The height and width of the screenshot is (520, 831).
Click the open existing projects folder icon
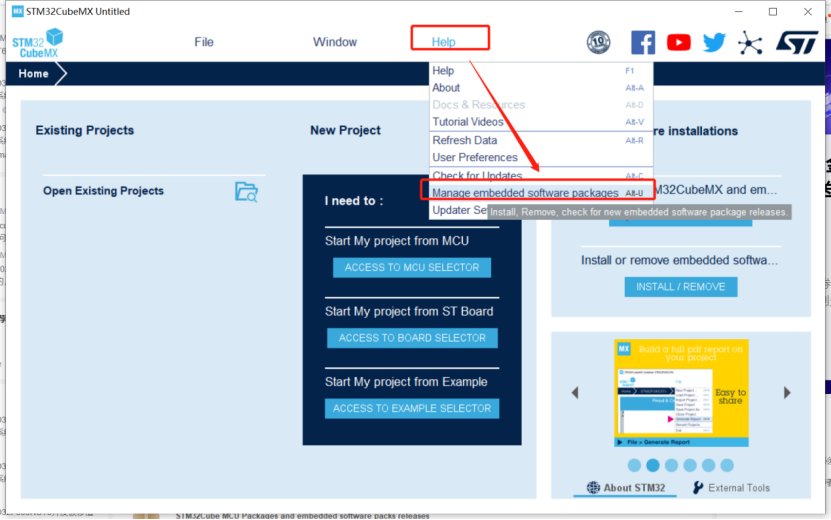(x=246, y=191)
